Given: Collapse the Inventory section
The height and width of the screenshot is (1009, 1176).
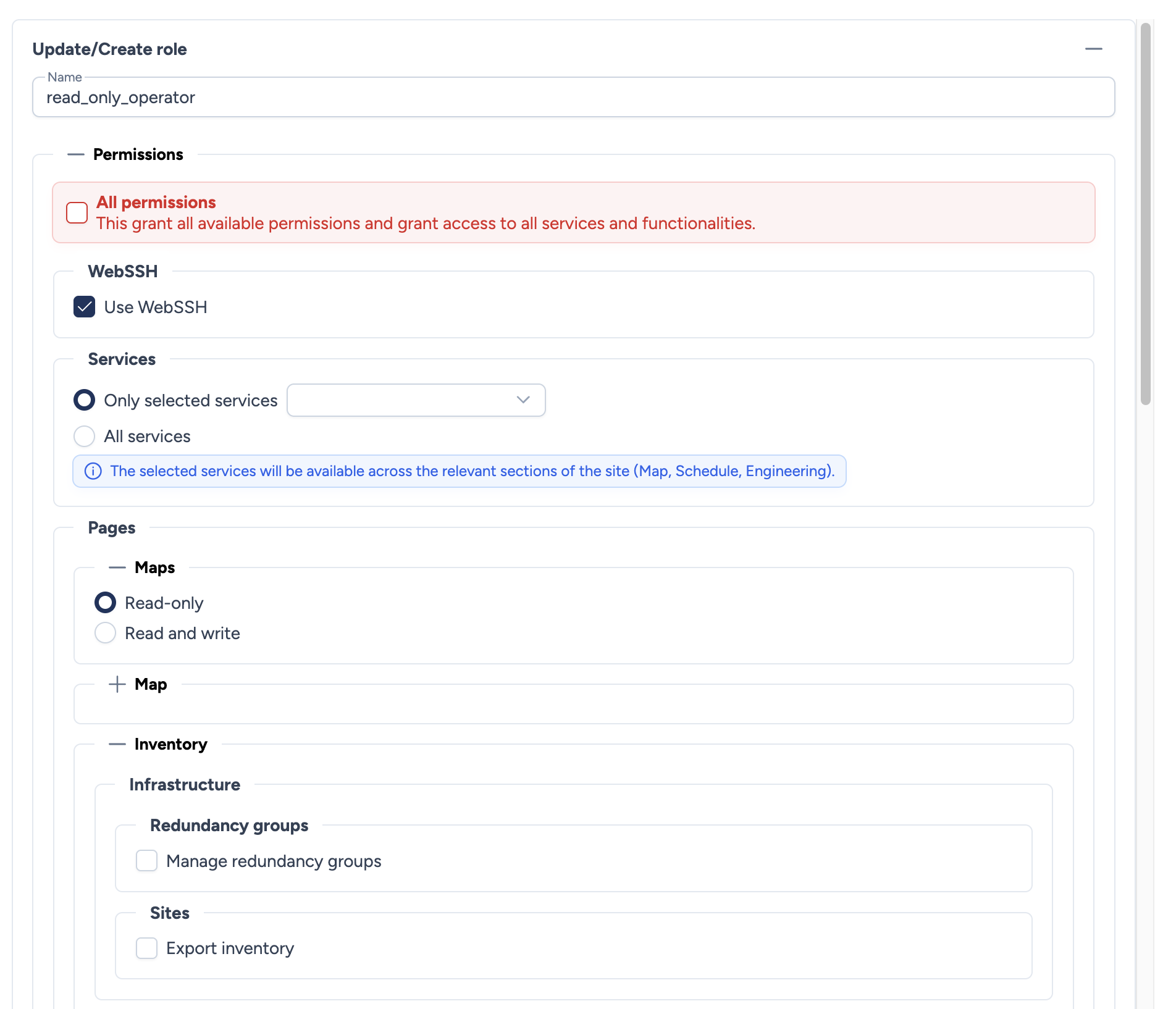Looking at the screenshot, I should (x=117, y=744).
